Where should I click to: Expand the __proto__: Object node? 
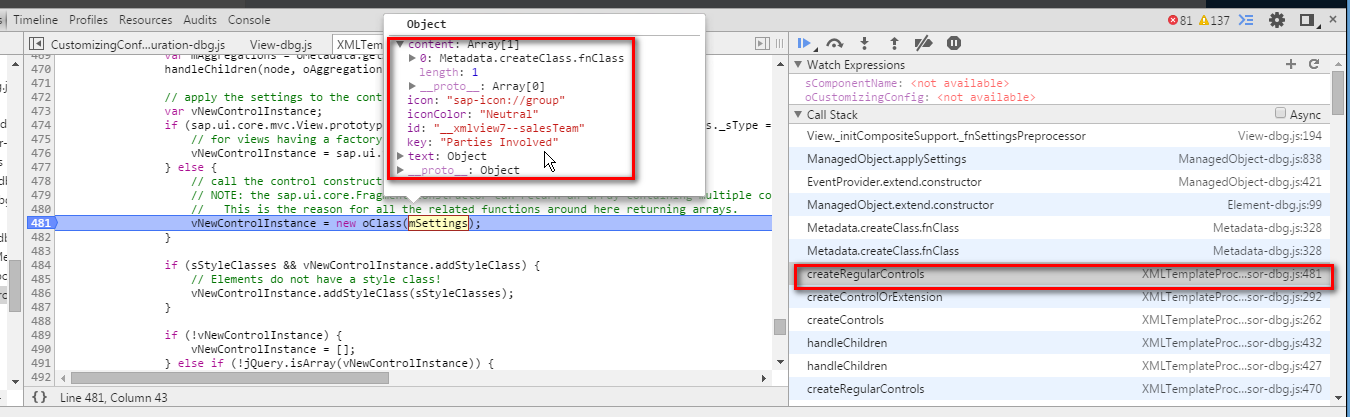click(401, 171)
